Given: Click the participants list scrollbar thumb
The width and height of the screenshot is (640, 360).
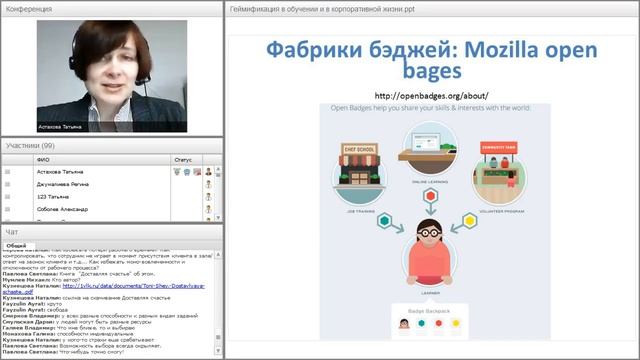Looking at the screenshot, I should coord(218,175).
